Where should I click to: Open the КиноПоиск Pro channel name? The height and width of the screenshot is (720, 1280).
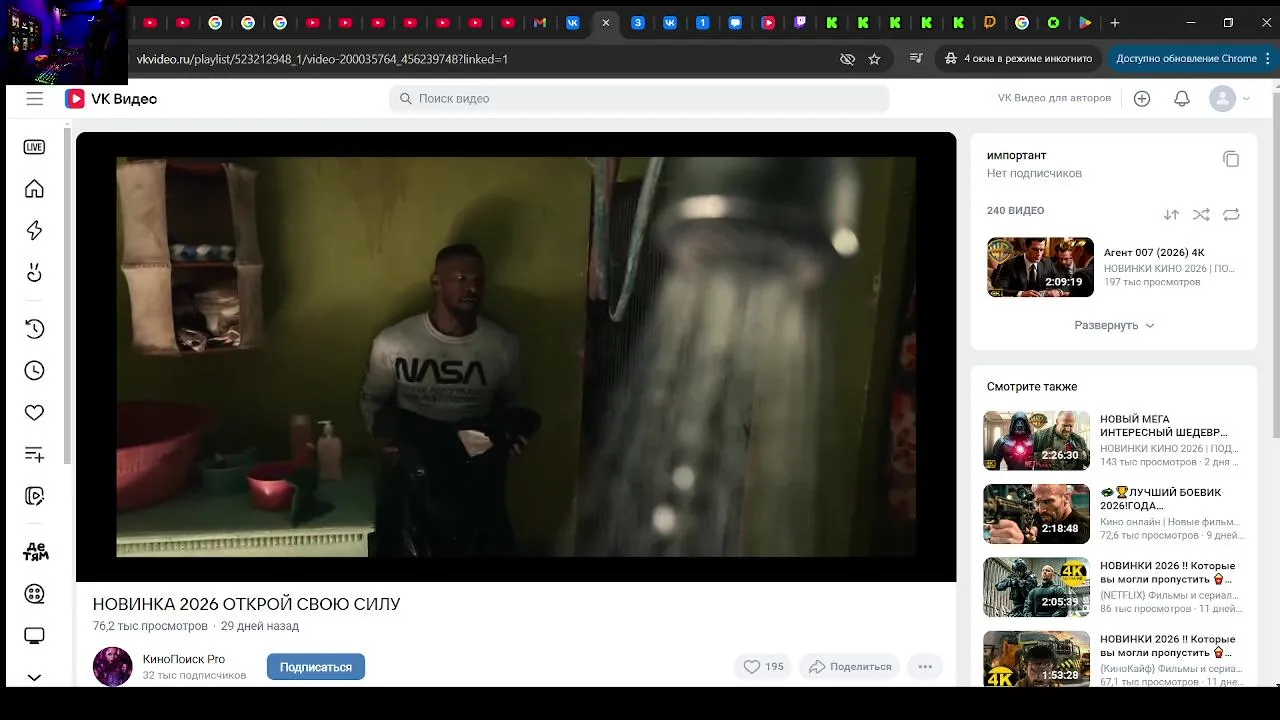pos(184,659)
